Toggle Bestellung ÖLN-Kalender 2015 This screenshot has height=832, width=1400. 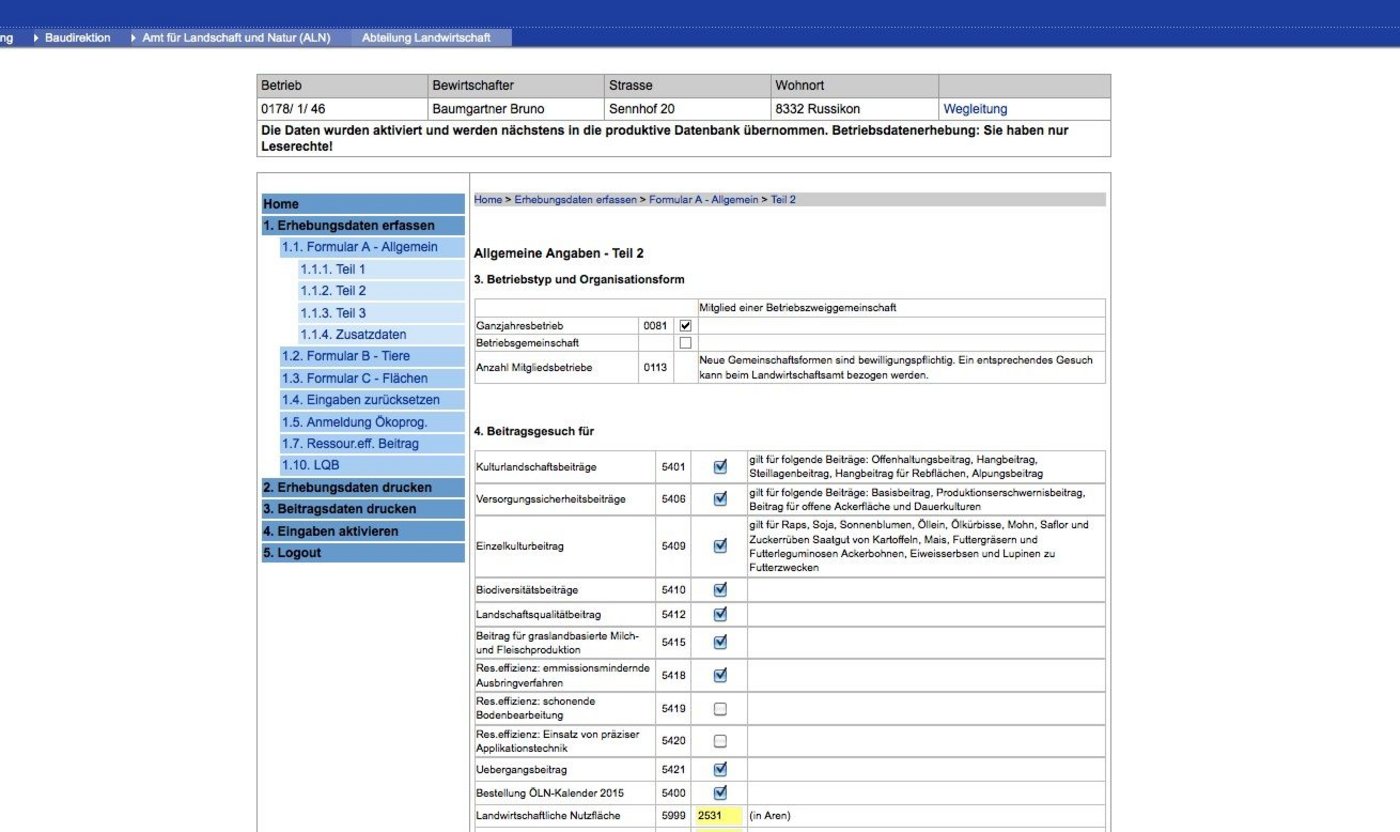coord(718,792)
